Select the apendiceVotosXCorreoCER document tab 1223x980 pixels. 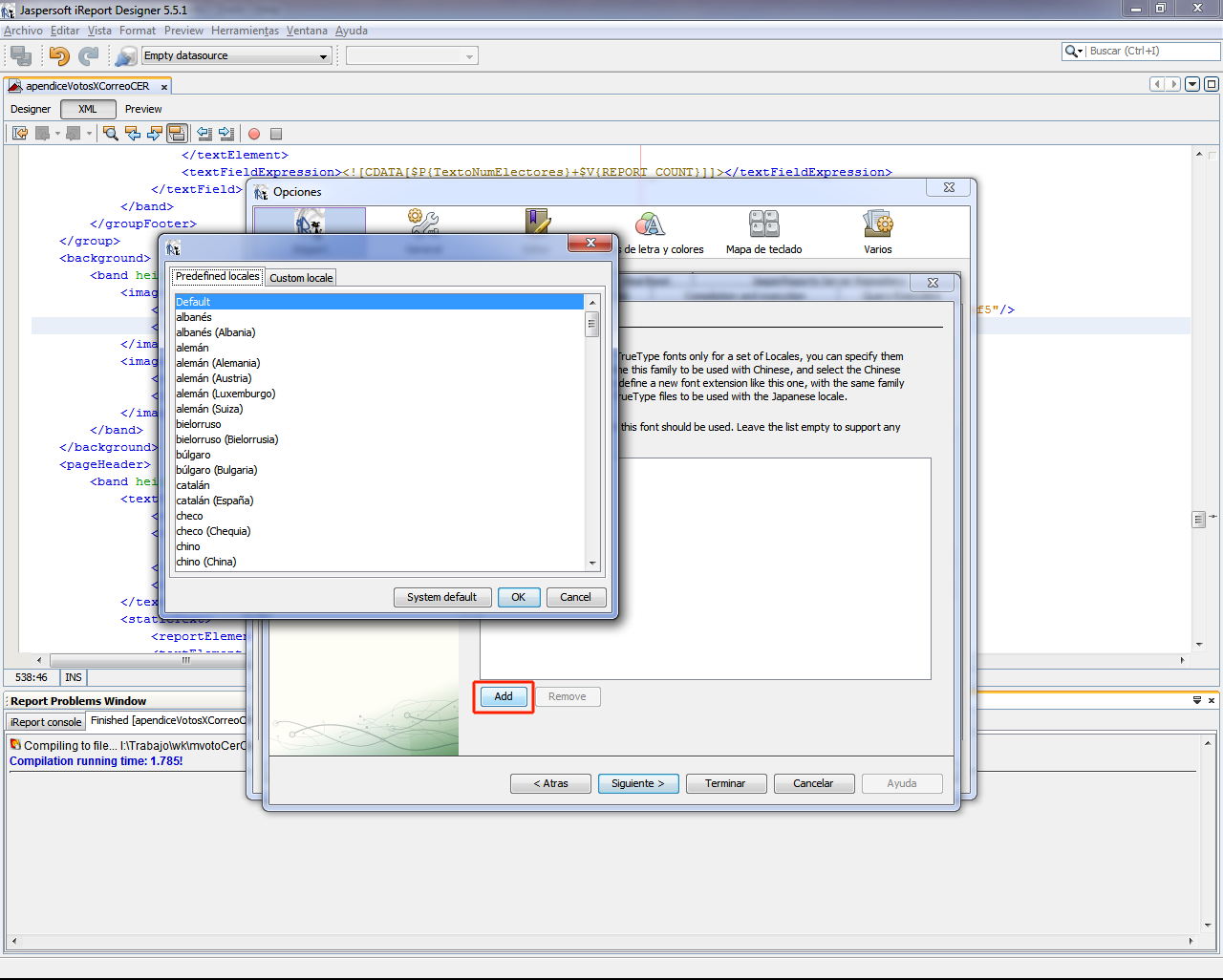pos(87,86)
